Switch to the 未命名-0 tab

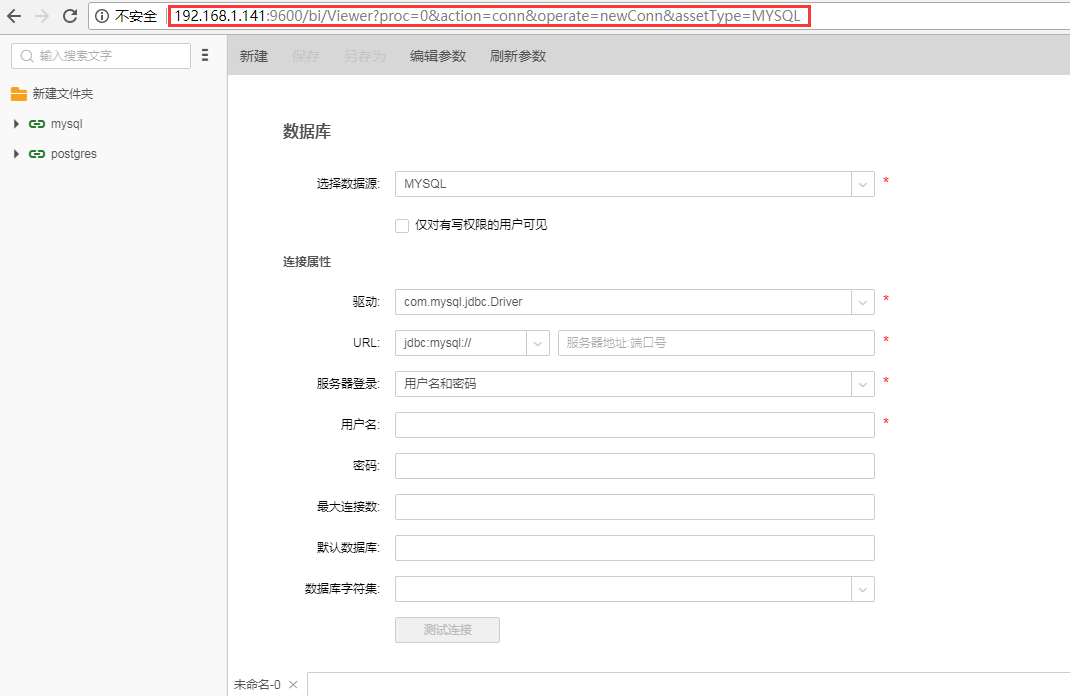point(257,684)
